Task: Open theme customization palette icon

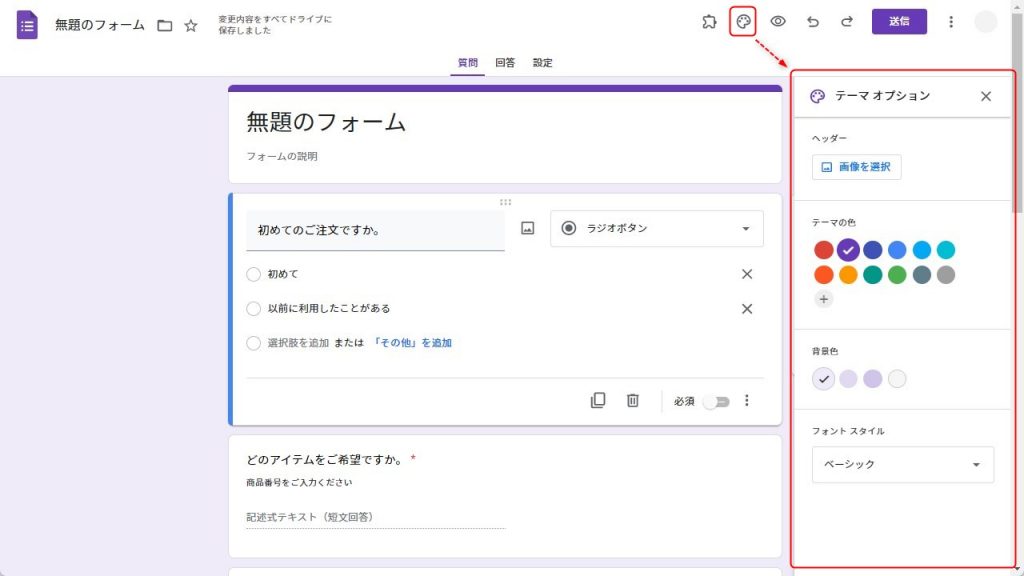Action: click(743, 22)
